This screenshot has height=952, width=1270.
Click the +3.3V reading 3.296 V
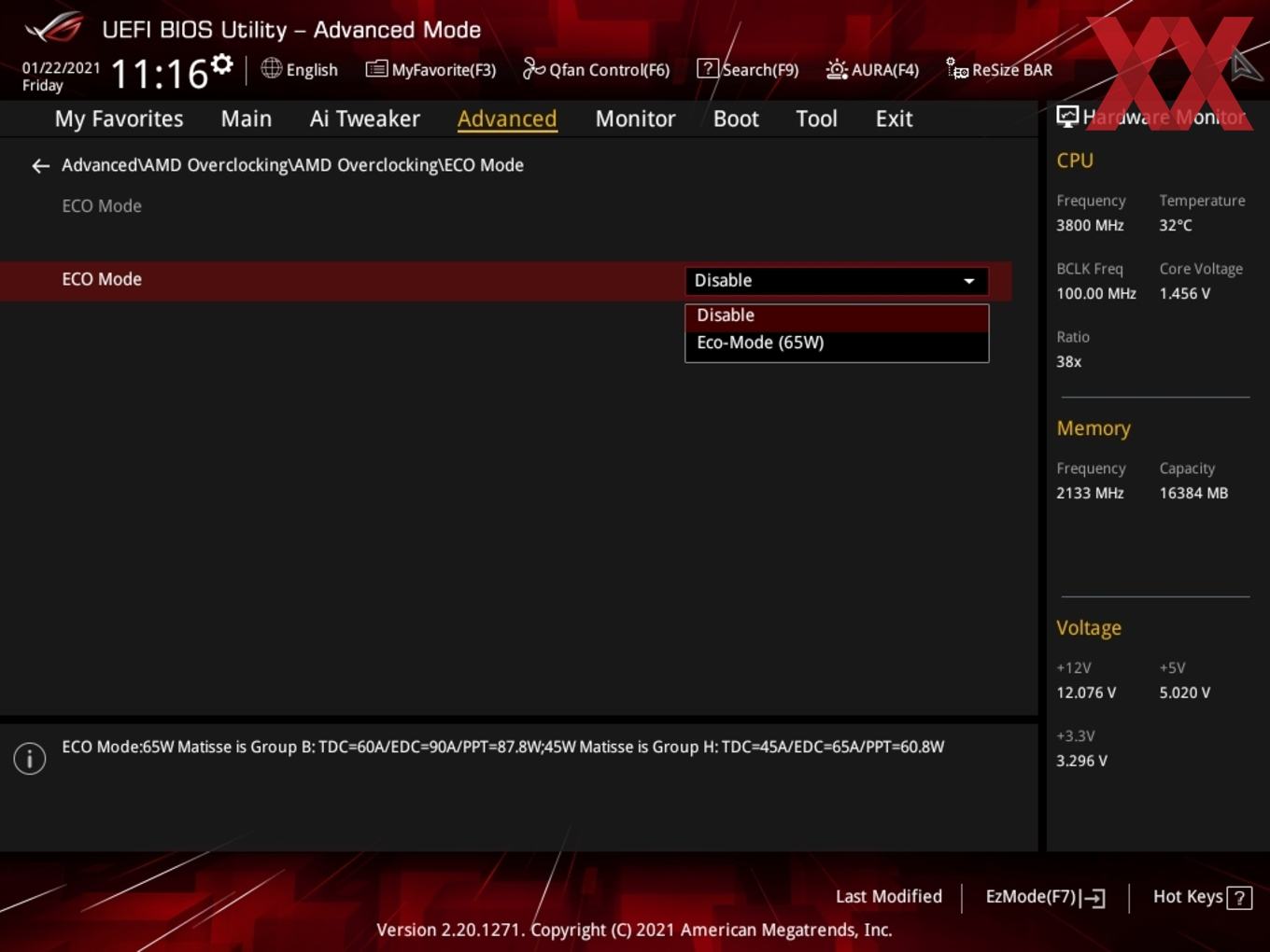pyautogui.click(x=1081, y=761)
